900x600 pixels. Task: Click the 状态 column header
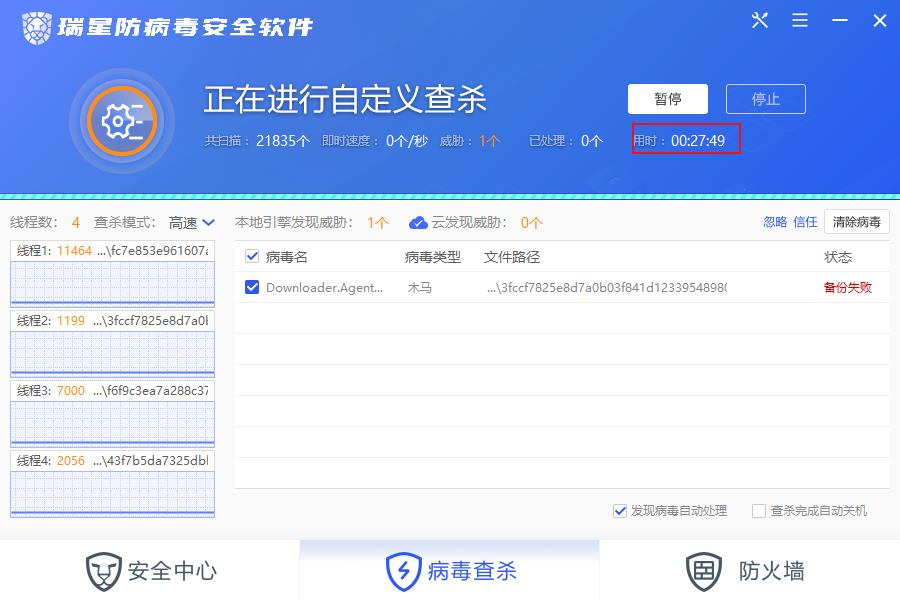837,257
